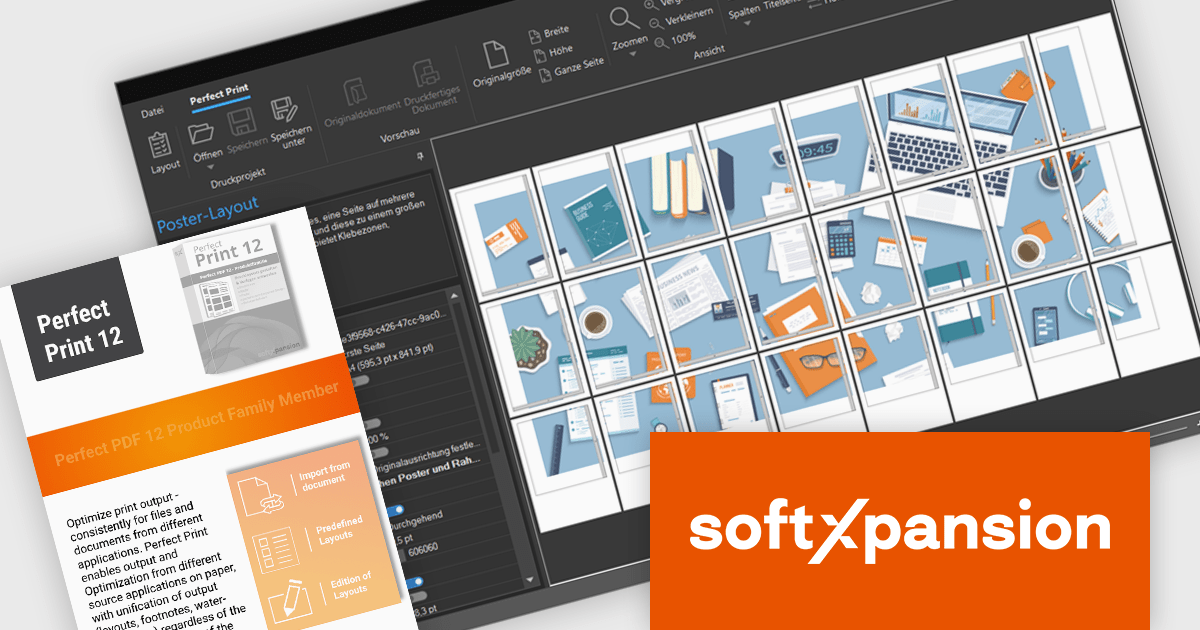Open the Zoomen dropdown arrow
Screen dimensions: 1200x630
click(632, 53)
